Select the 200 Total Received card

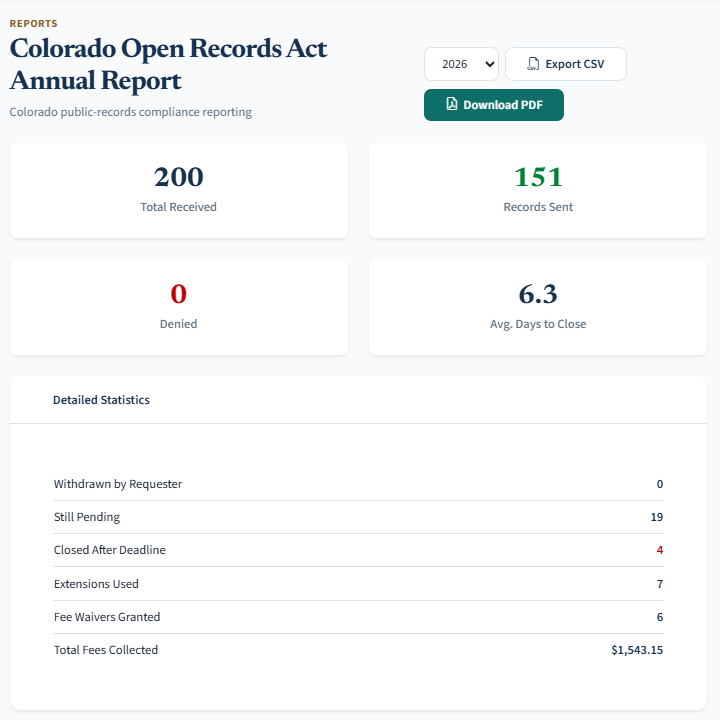[179, 191]
